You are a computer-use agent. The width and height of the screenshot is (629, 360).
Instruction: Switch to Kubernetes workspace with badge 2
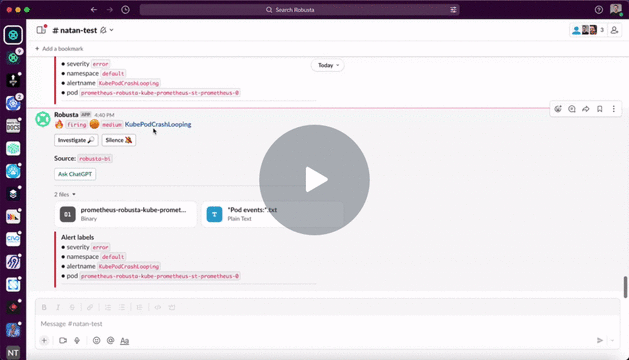point(13,103)
